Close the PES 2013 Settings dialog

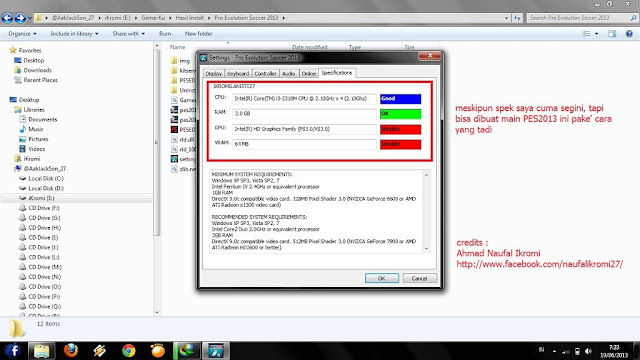pyautogui.click(x=430, y=56)
